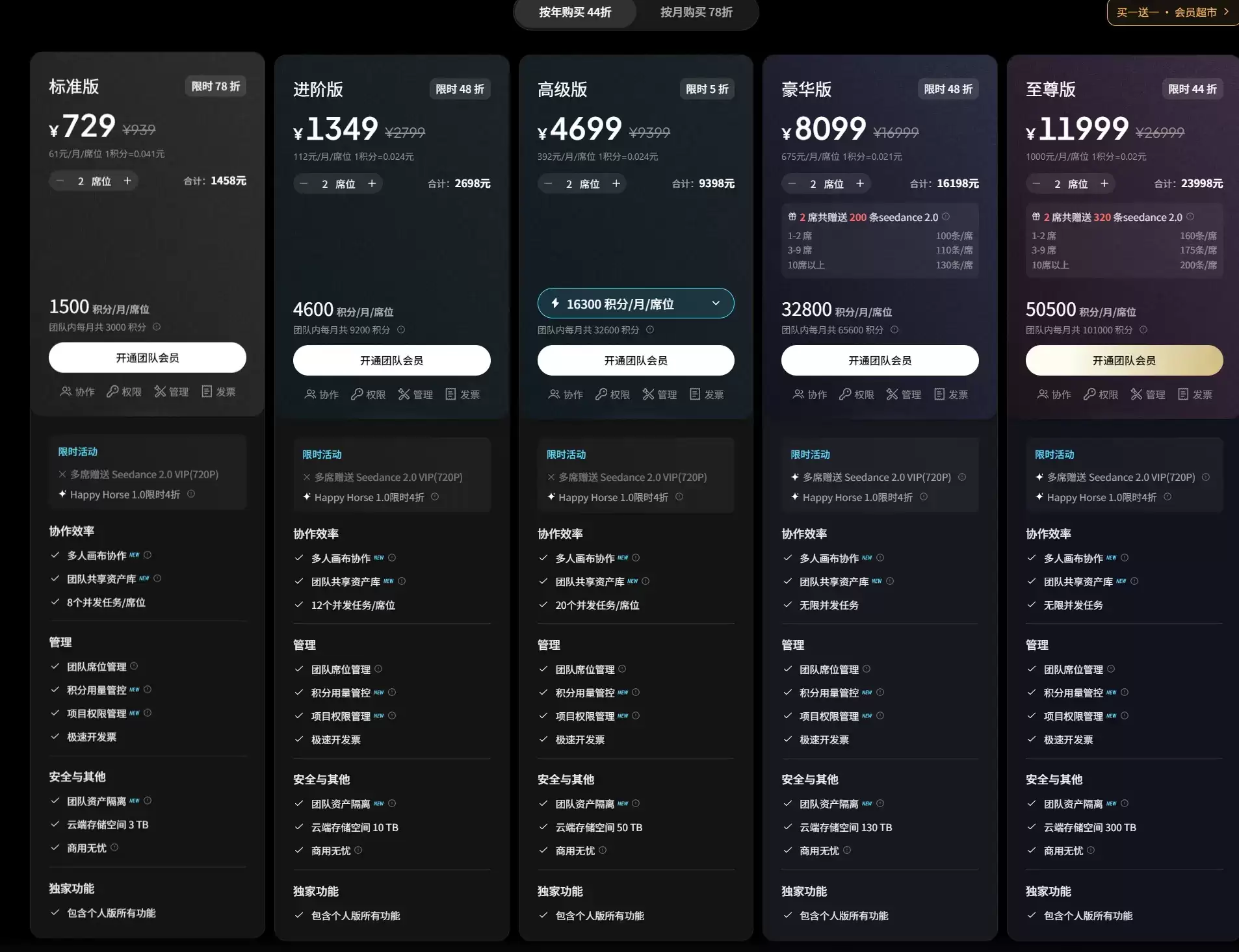This screenshot has height=952, width=1239.
Task: Click info icon next to 团队内每月共 101000 积分
Action: click(x=1143, y=329)
